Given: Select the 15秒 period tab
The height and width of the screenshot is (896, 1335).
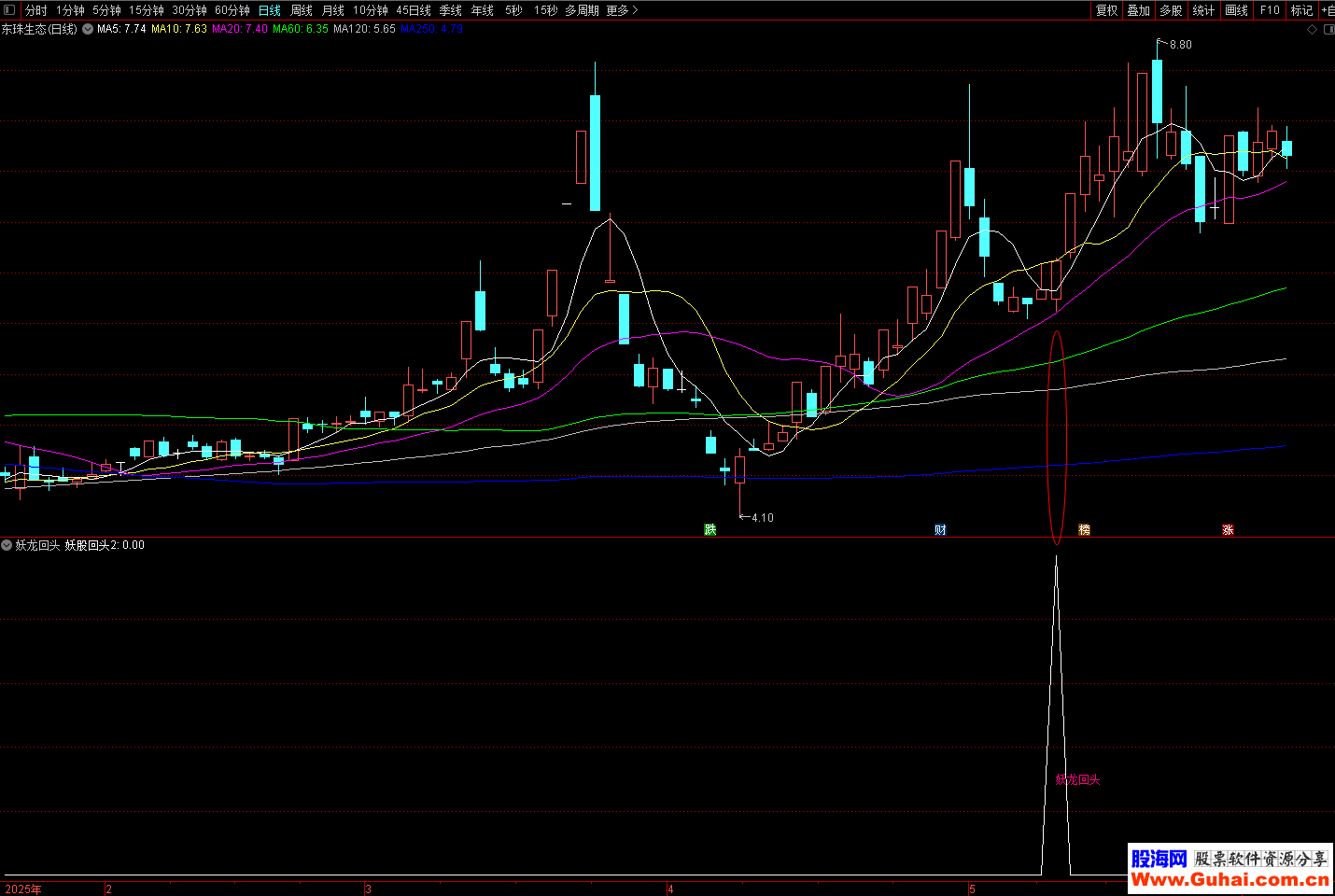Looking at the screenshot, I should pos(546,10).
